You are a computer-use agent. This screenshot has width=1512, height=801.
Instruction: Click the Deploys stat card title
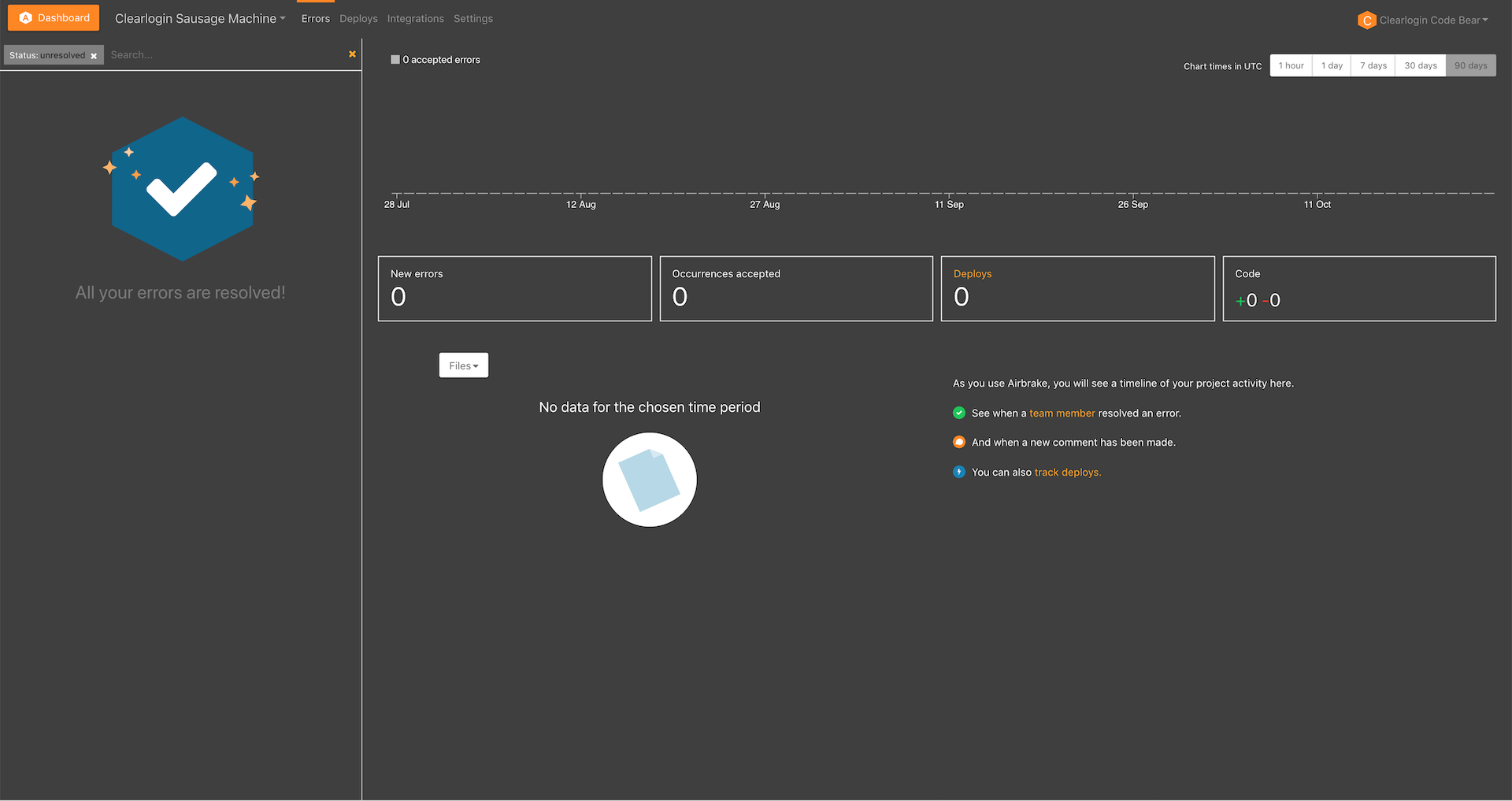click(973, 274)
